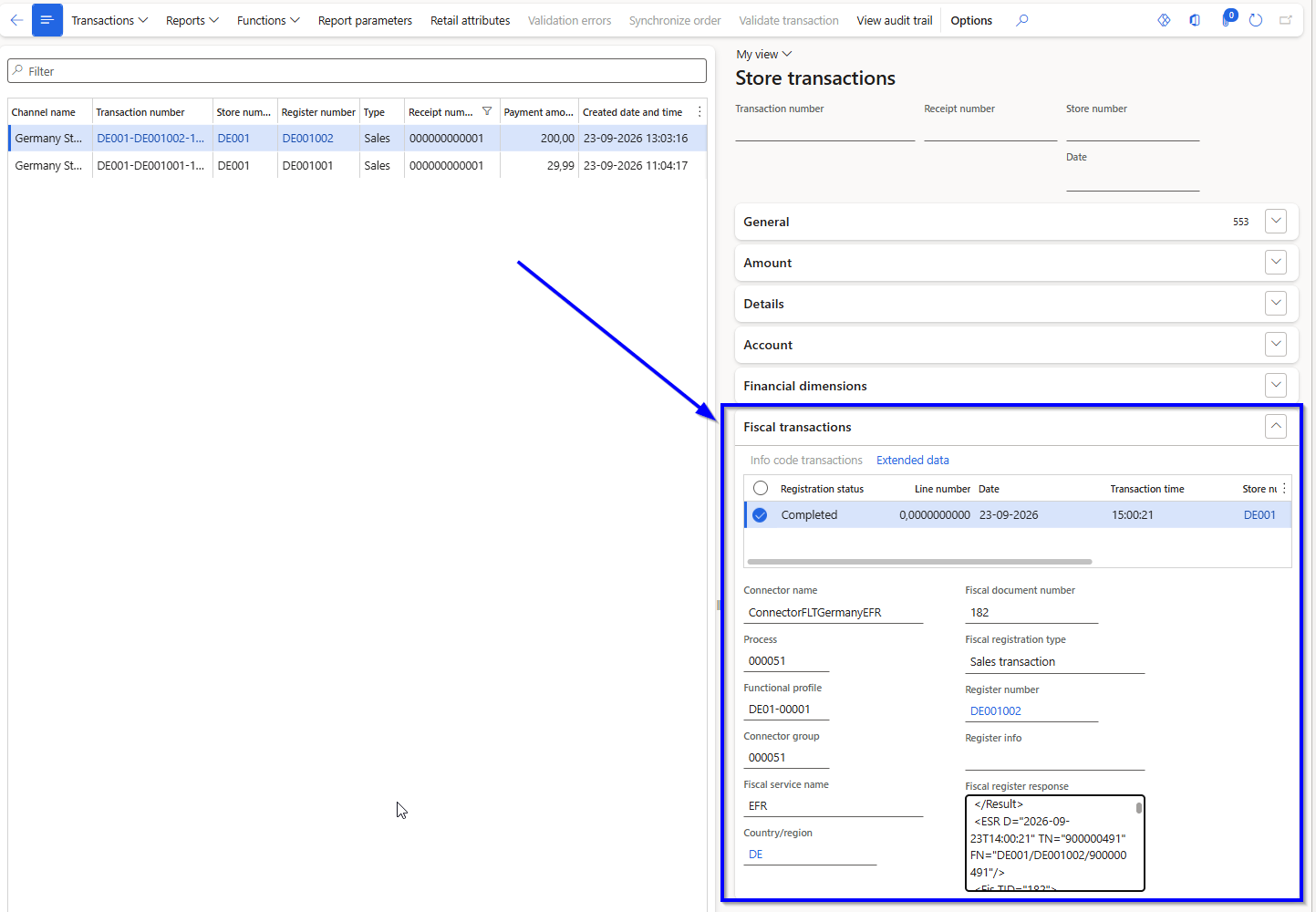Go back using the back arrow
Screen dimensions: 1316x912
click(16, 20)
